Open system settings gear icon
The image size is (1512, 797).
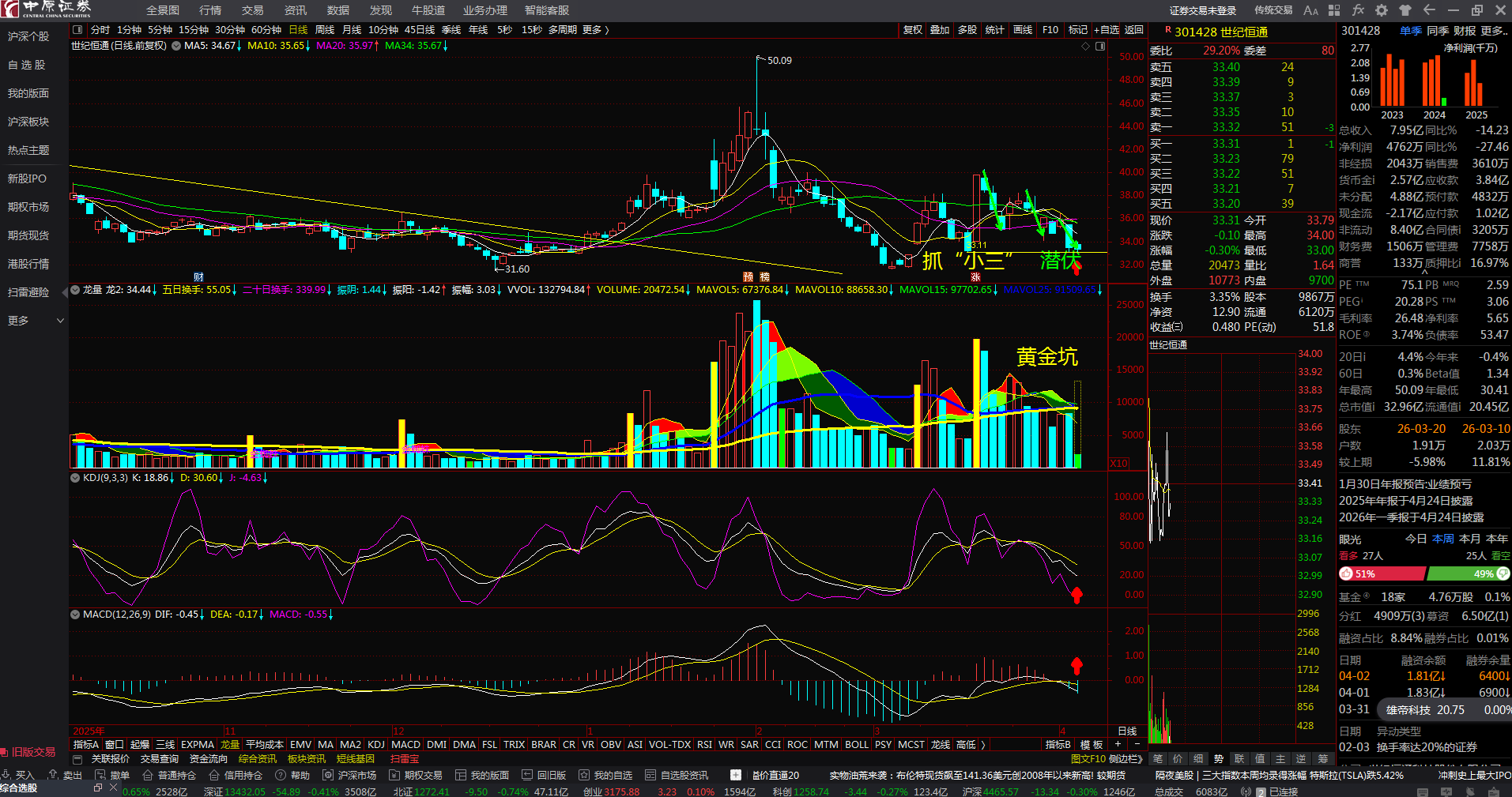pos(1382,10)
